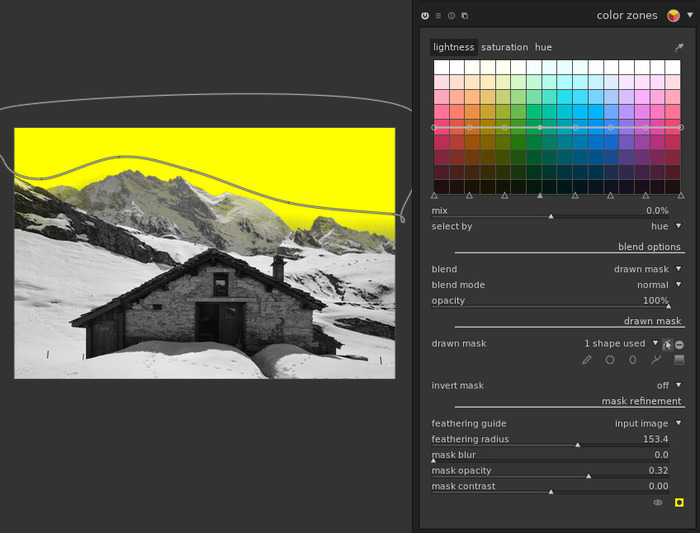
Task: Switch to the hue tab
Action: (x=543, y=47)
